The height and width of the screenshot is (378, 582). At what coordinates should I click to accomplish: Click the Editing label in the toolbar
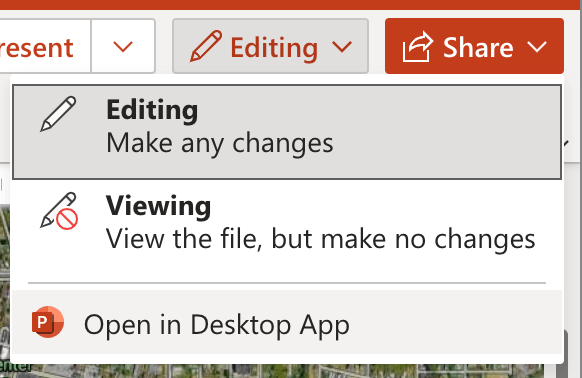point(274,48)
